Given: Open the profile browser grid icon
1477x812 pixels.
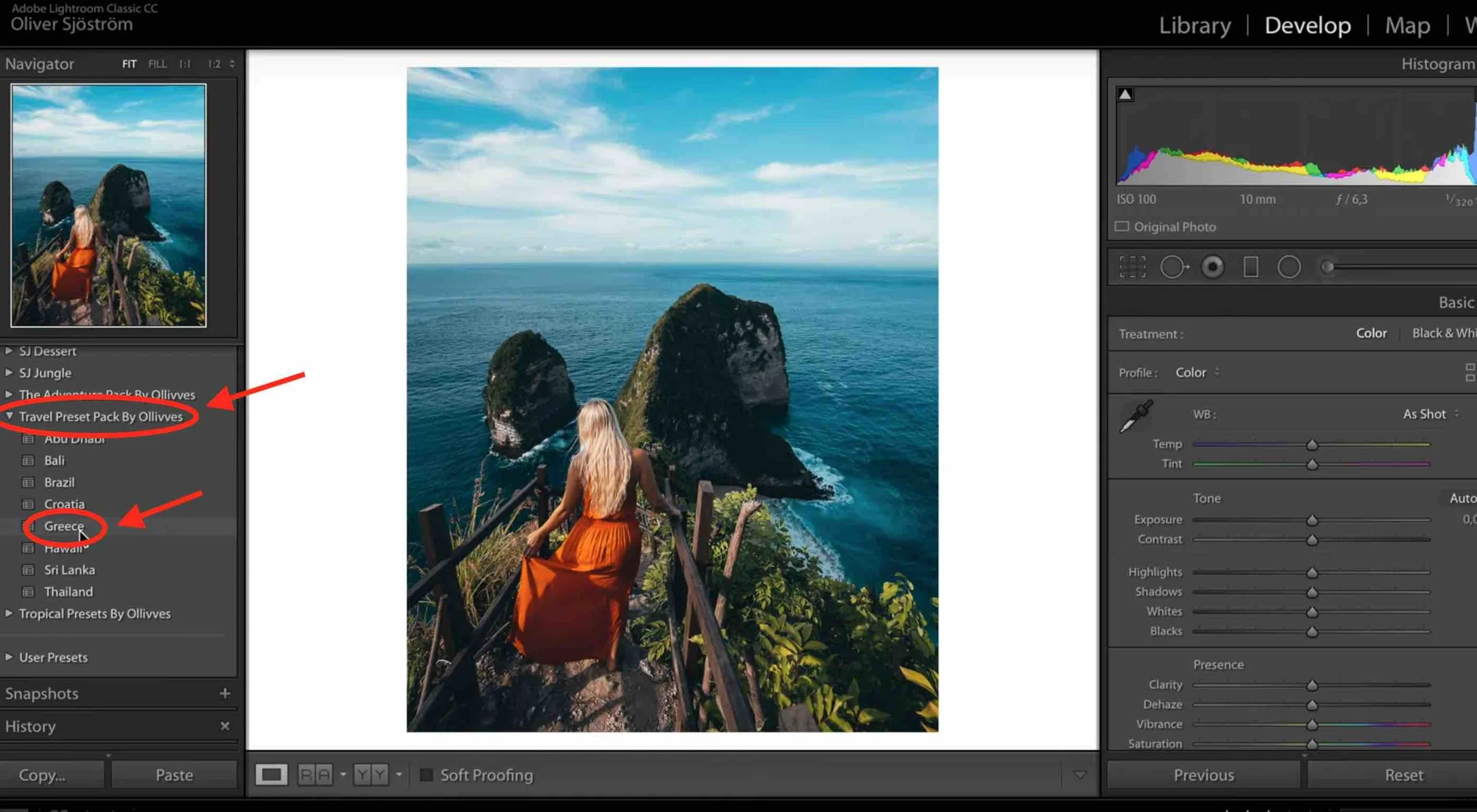Looking at the screenshot, I should point(1470,373).
